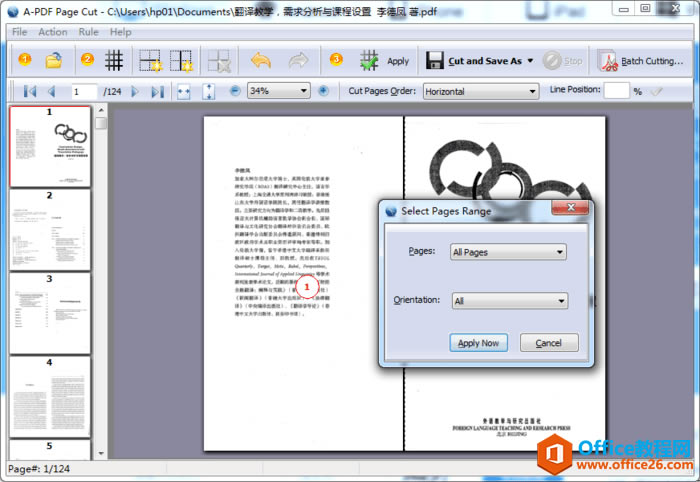Add a vertical cut line

click(x=181, y=60)
